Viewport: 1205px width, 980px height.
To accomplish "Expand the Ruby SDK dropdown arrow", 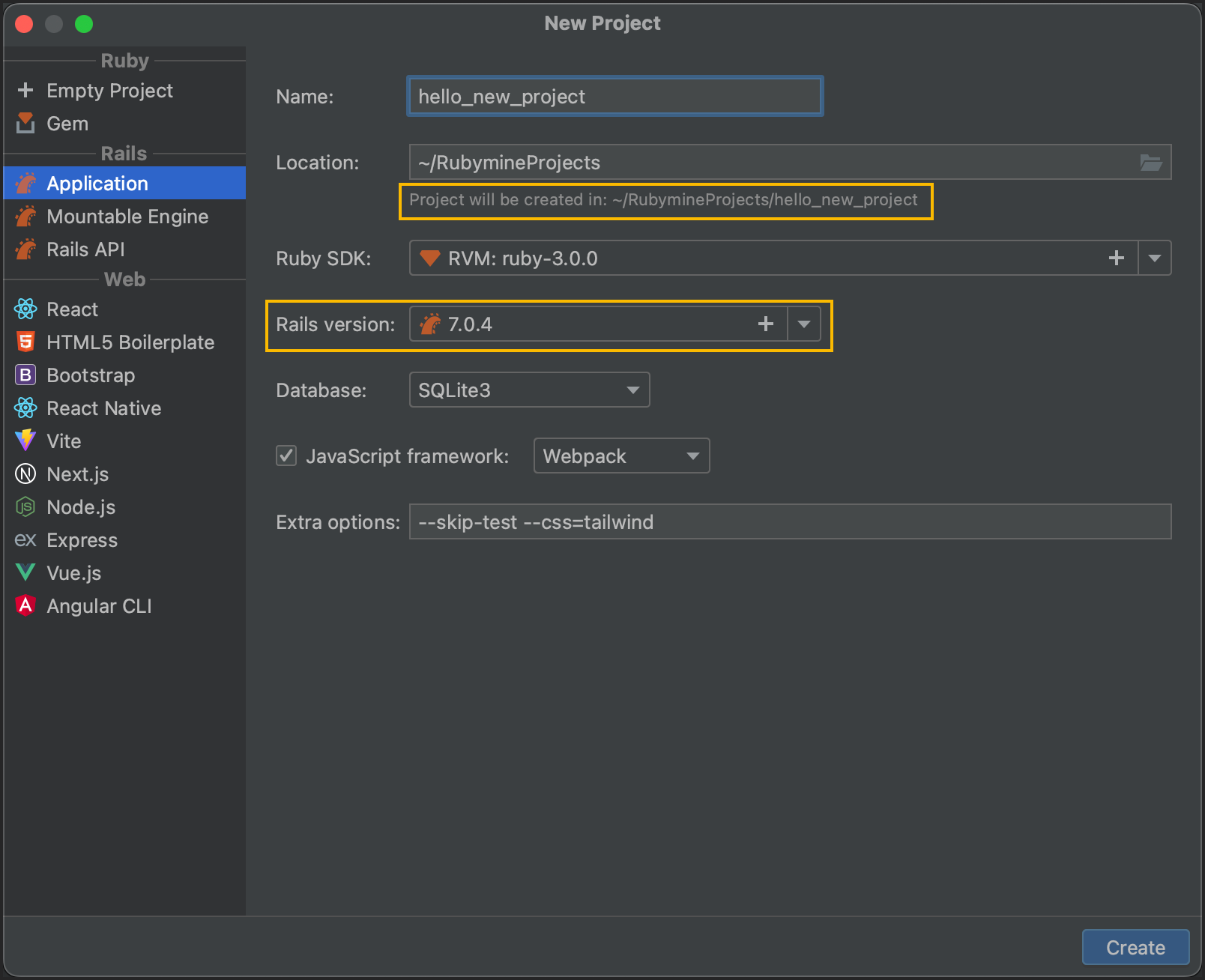I will point(1155,258).
